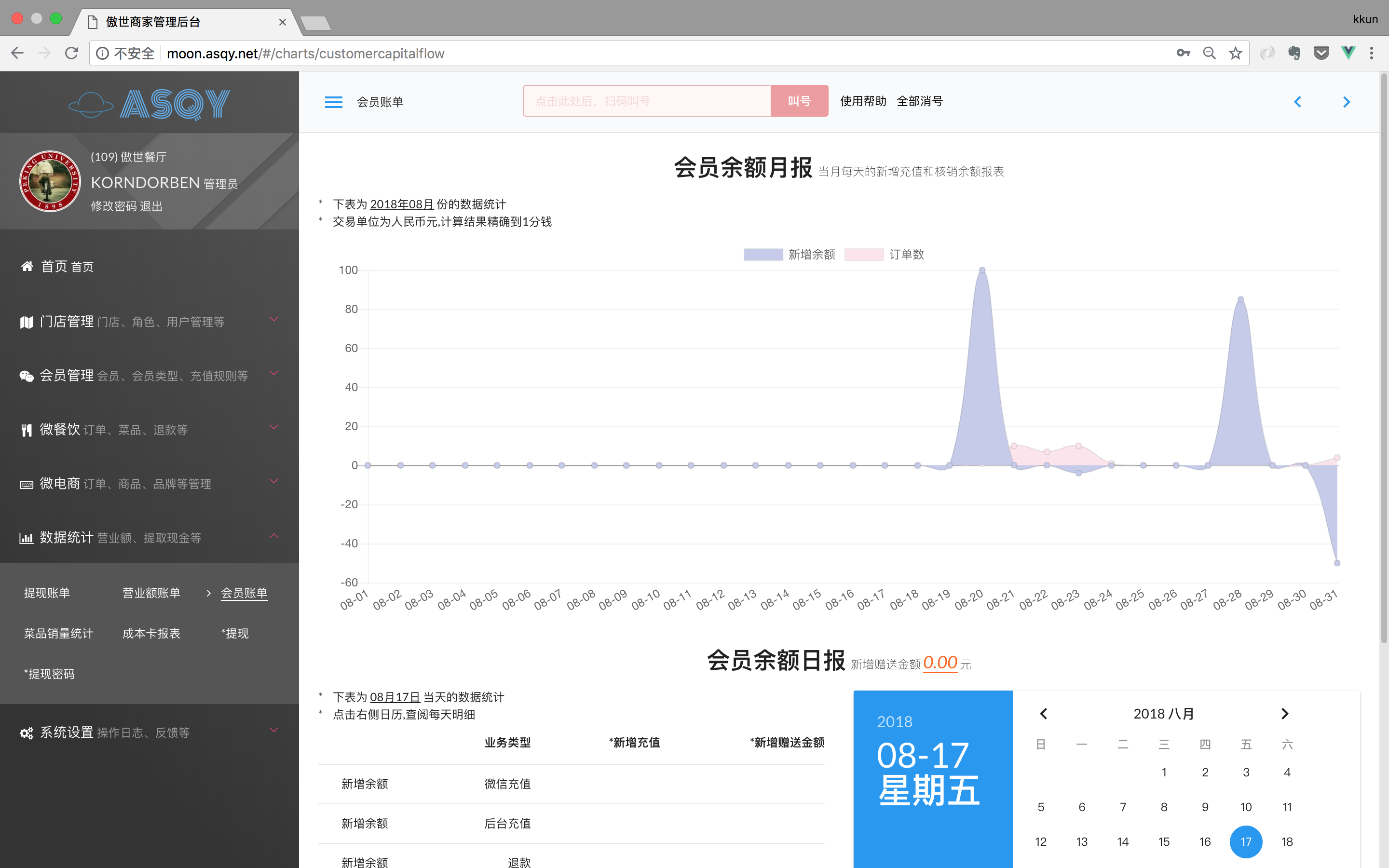Image resolution: width=1389 pixels, height=868 pixels.
Task: Toggle 新增余额 legend series
Action: (x=789, y=254)
